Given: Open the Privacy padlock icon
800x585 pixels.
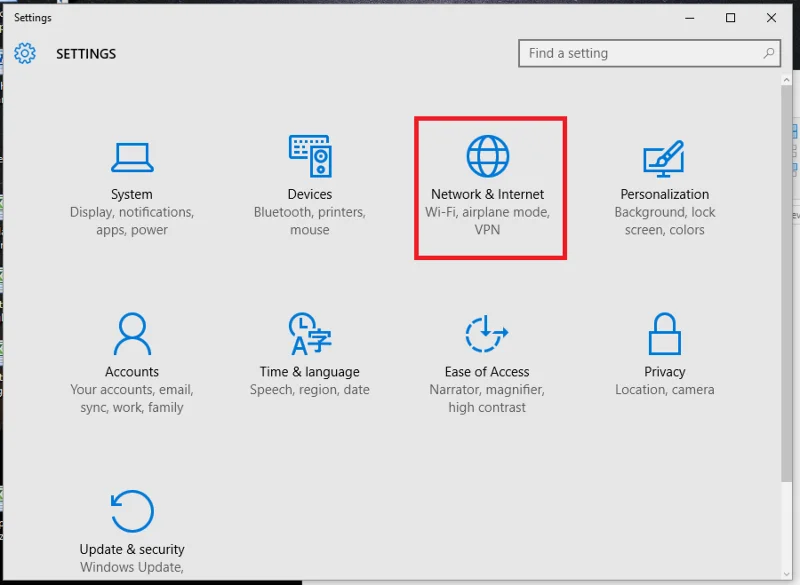Looking at the screenshot, I should [x=664, y=334].
